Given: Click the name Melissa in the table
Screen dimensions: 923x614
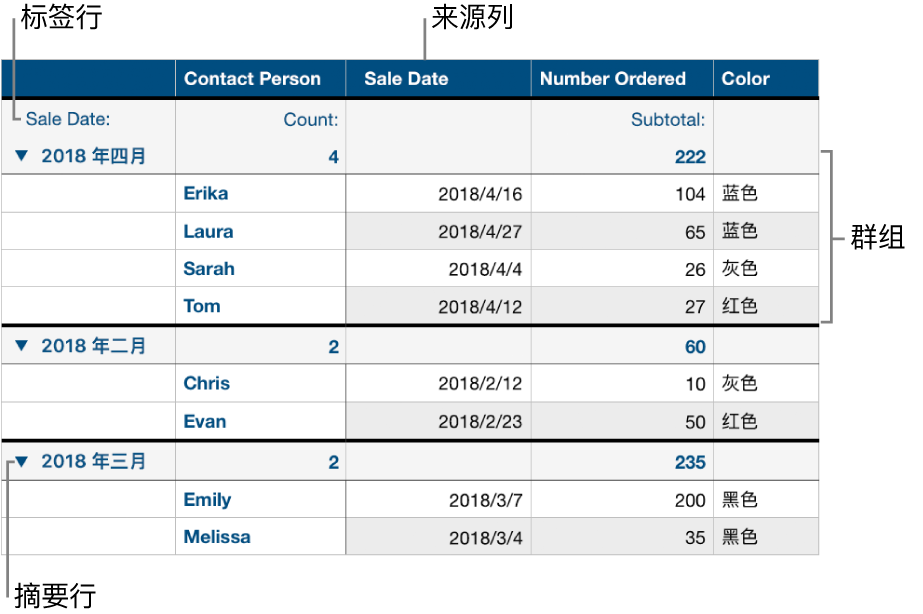Looking at the screenshot, I should coord(218,537).
